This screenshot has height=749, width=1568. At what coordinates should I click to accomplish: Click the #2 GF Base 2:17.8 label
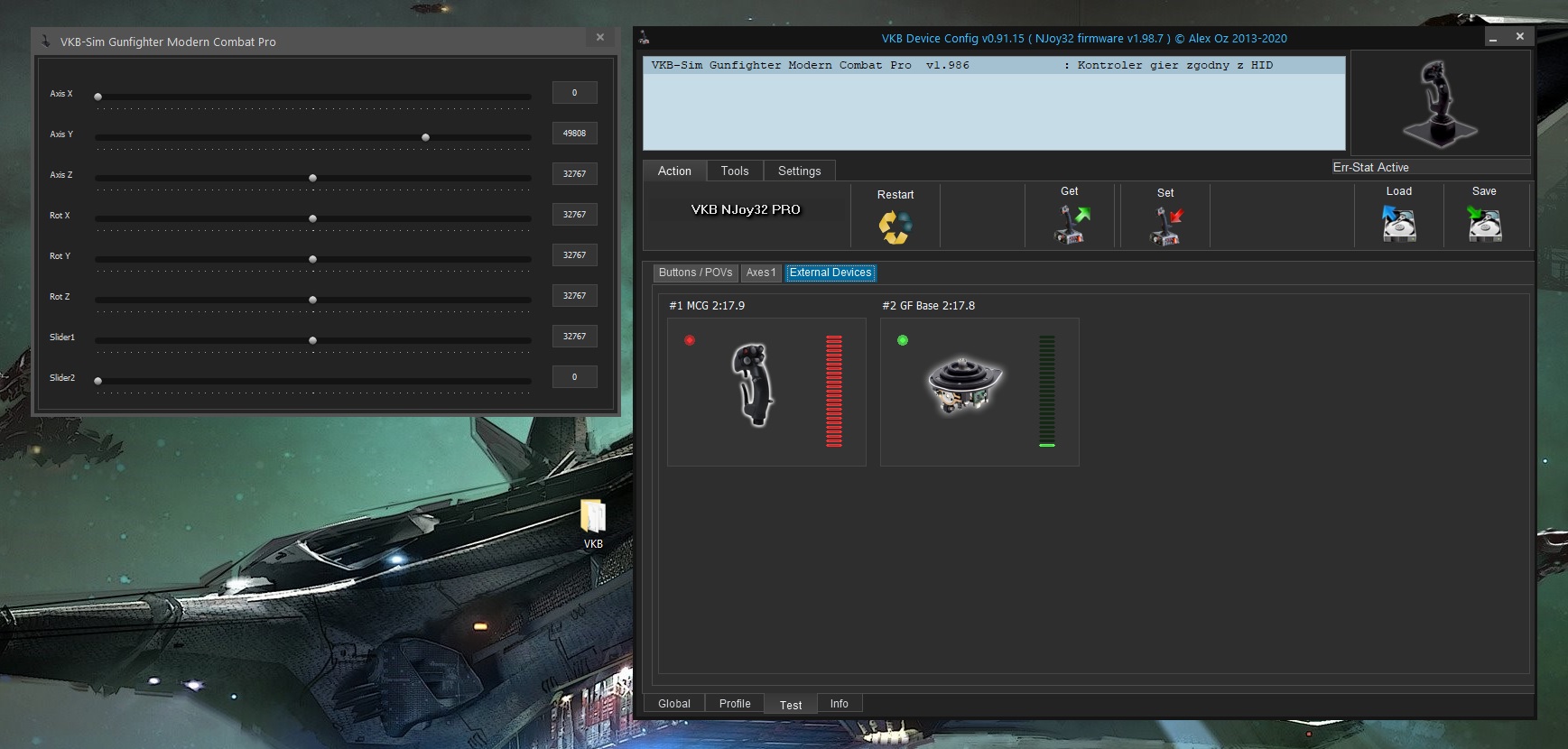tap(928, 306)
